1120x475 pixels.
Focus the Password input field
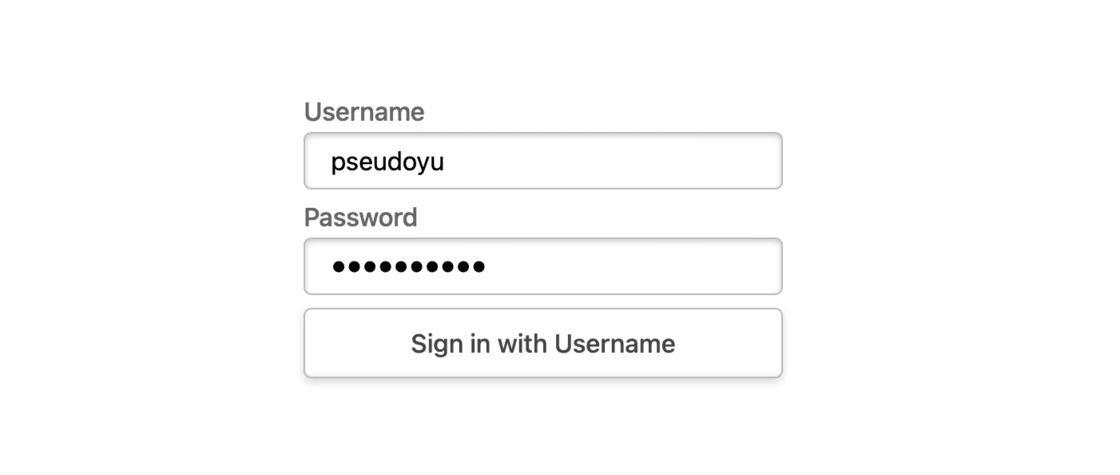point(543,267)
